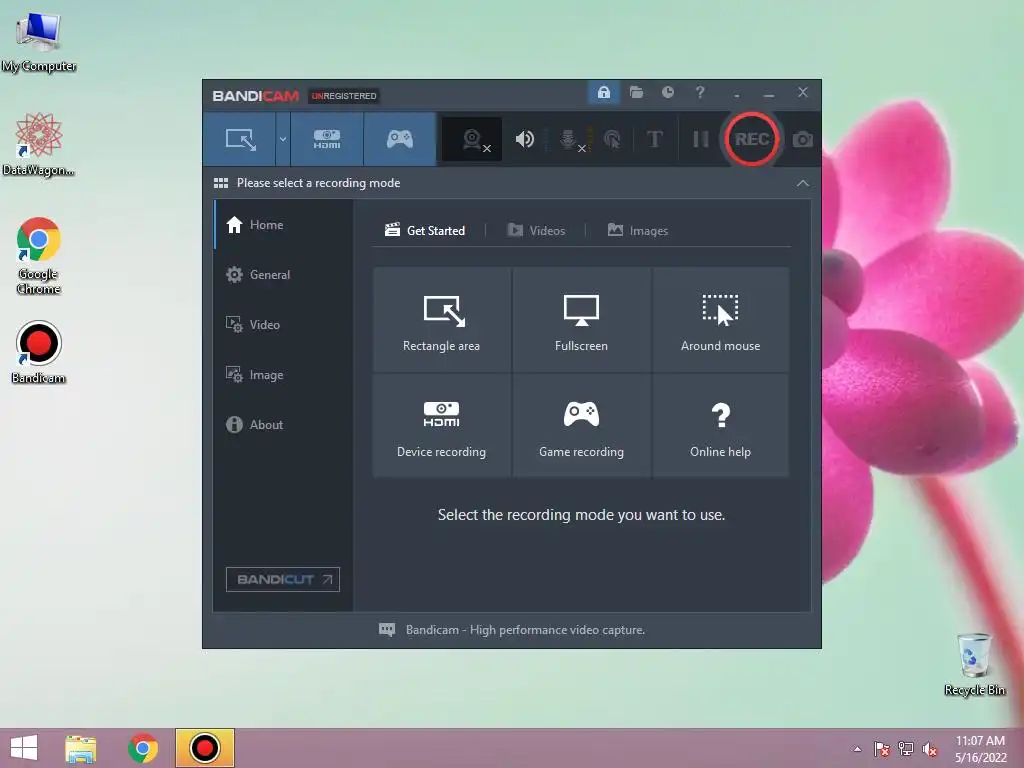The width and height of the screenshot is (1024, 768).
Task: Select the Bandicam desktop shortcut
Action: point(39,353)
